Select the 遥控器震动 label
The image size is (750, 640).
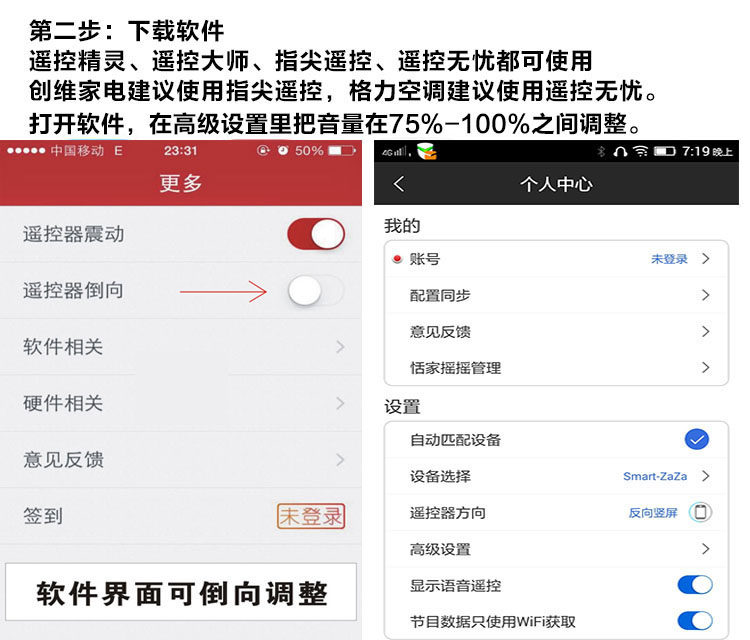(x=74, y=234)
